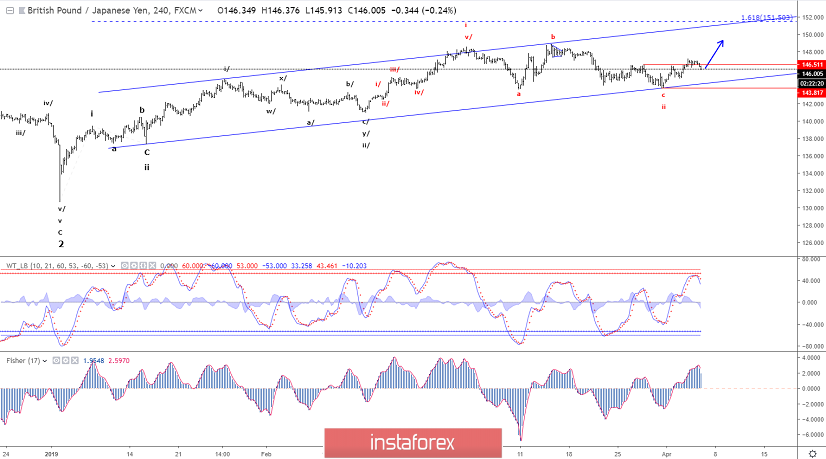
Task: Click the 4.0000 Fisher pane axis label
Action: point(813,358)
